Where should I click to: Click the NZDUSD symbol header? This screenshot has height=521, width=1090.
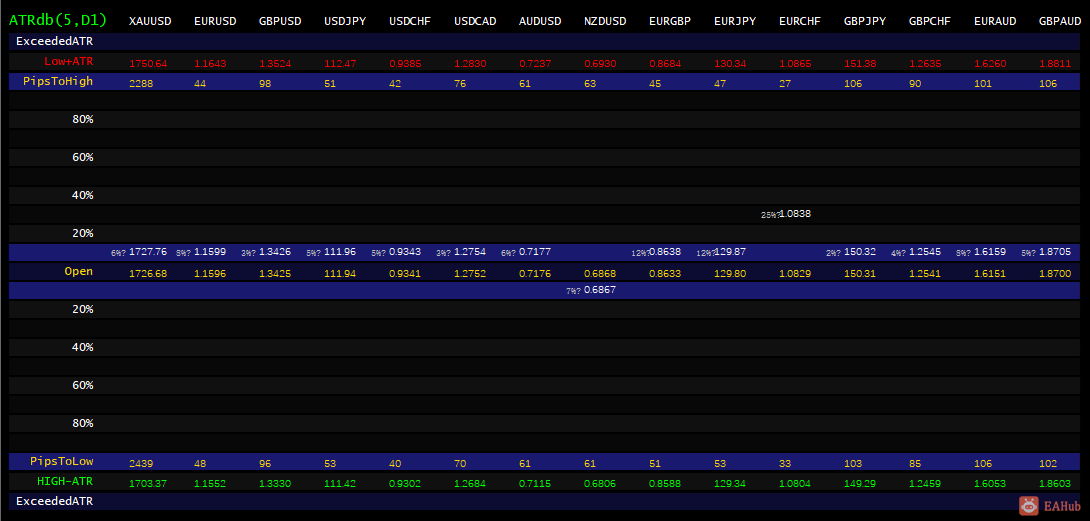coord(605,22)
